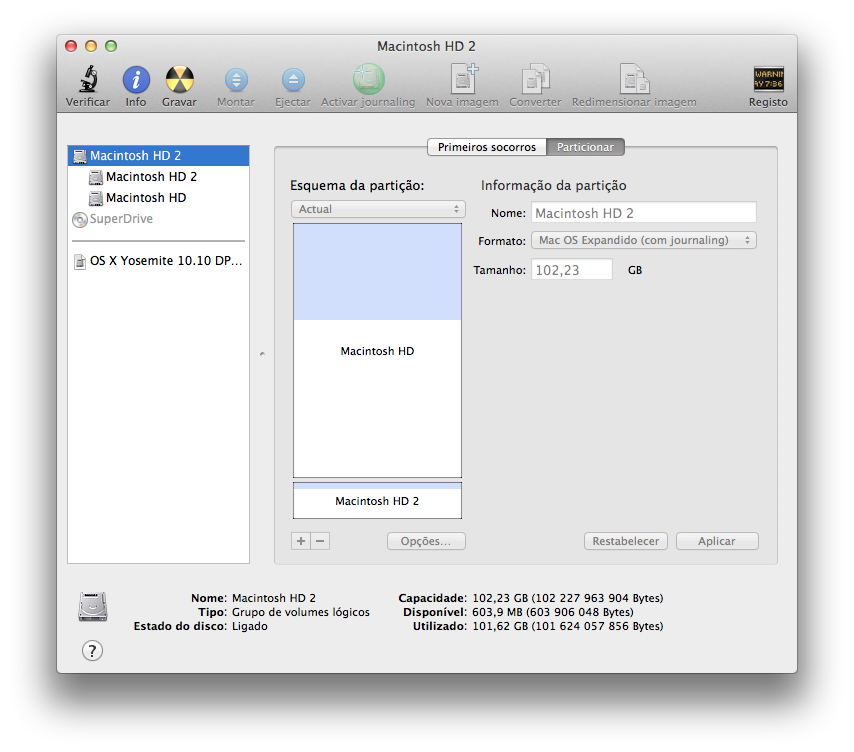
Task: Click the Utilizado value 101,62 GB text
Action: click(x=568, y=626)
